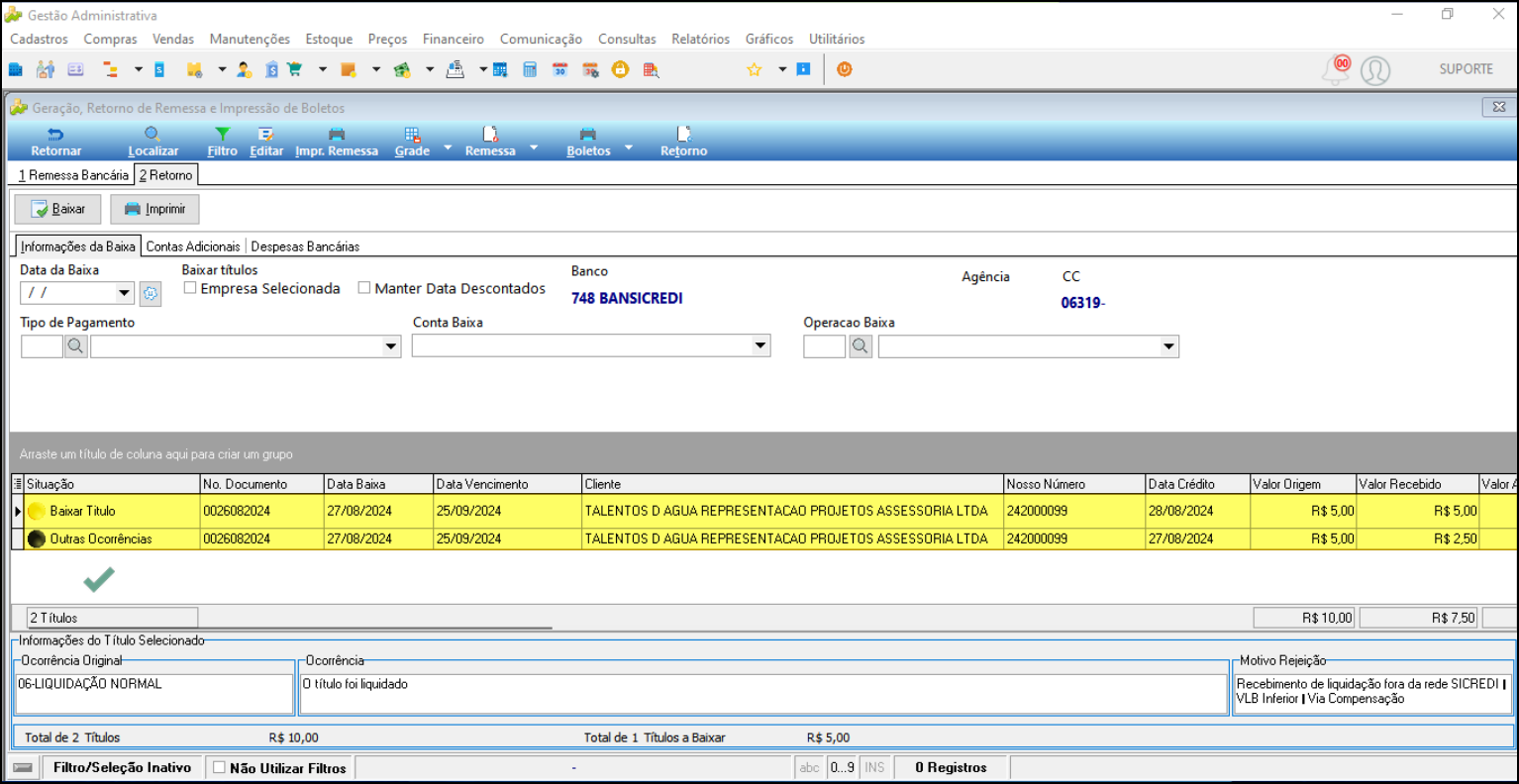Click the calendar with gear icon
The width and height of the screenshot is (1519, 784).
(590, 69)
